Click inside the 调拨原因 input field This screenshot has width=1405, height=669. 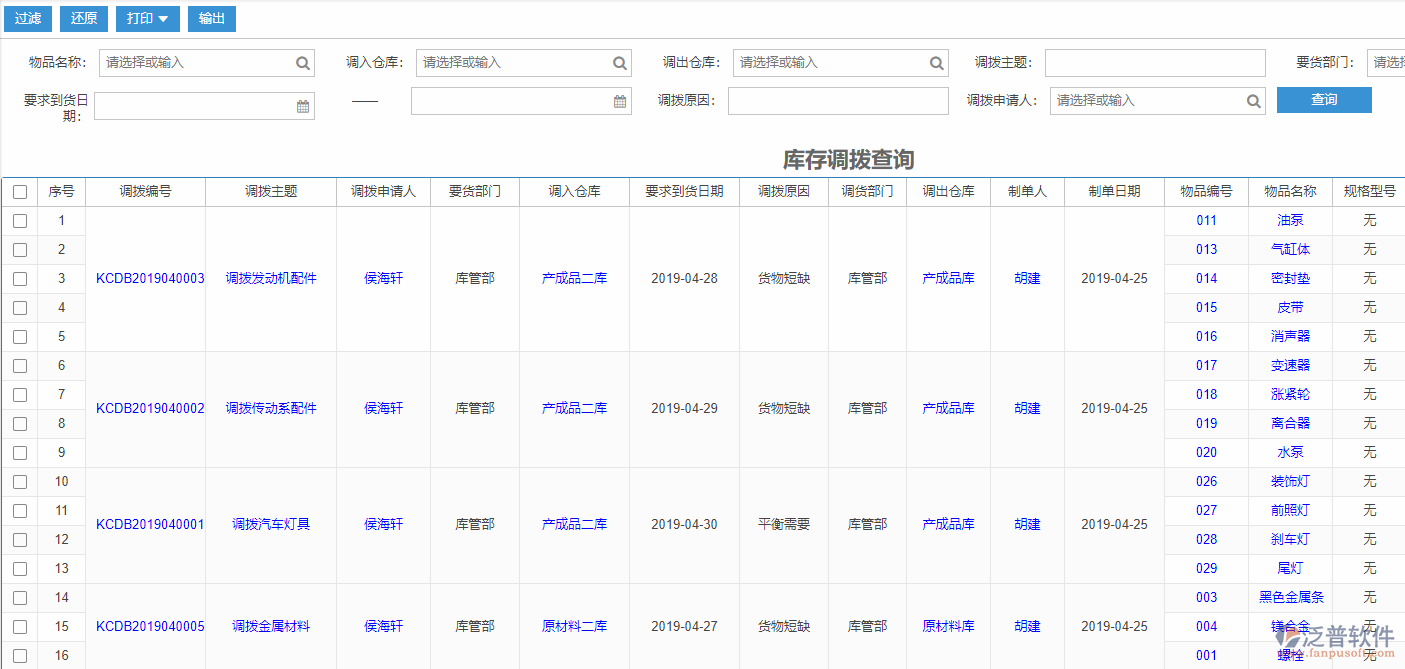point(839,100)
